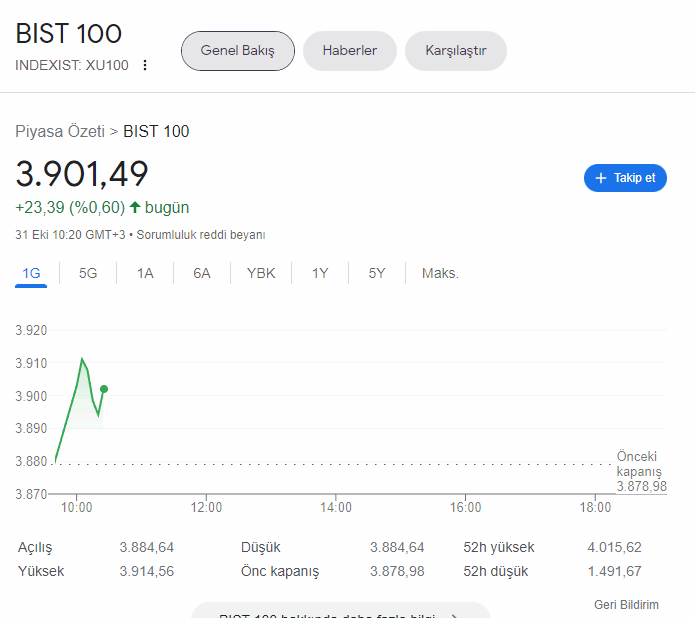
Task: Click the green current-price dot on the chart
Action: click(x=104, y=389)
